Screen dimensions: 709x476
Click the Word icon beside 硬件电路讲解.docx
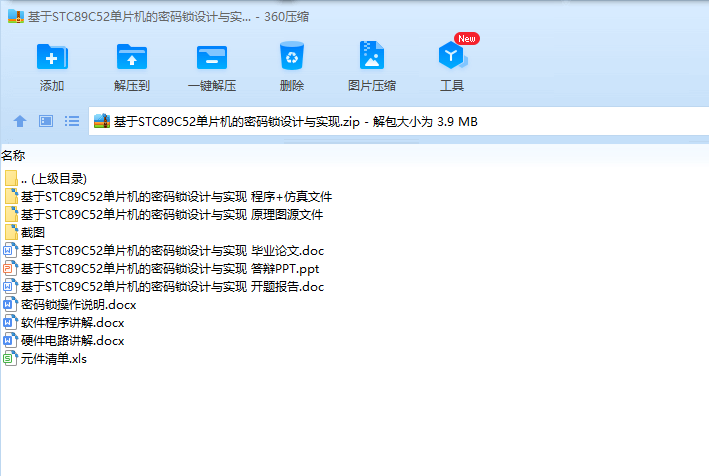click(10, 341)
